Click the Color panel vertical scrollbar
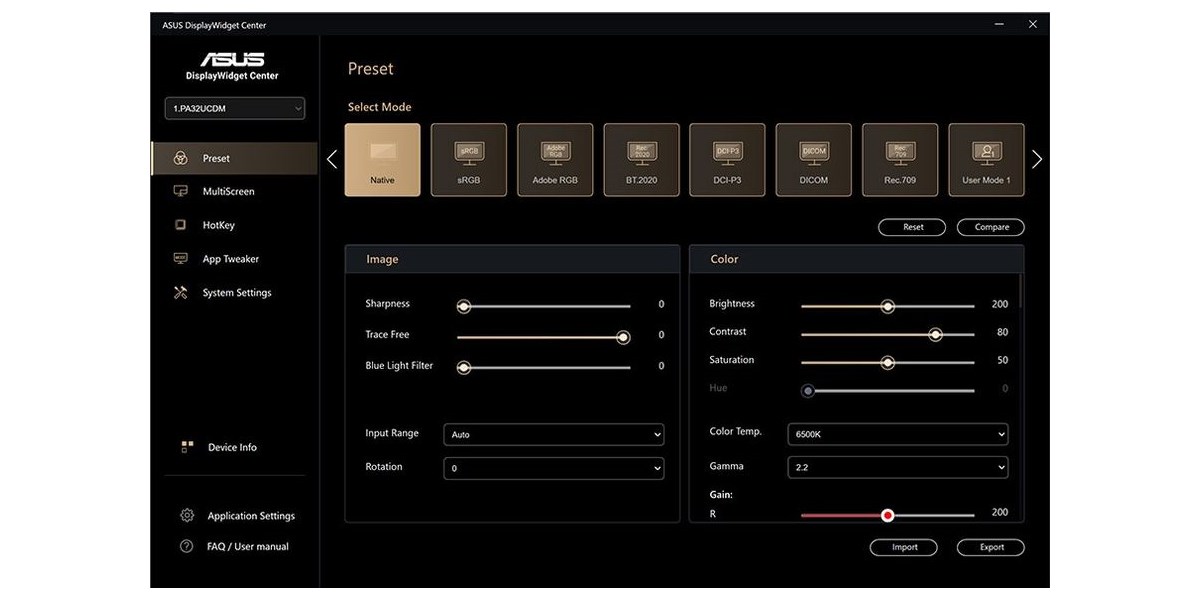Viewport: 1200px width, 600px height. point(1021,290)
